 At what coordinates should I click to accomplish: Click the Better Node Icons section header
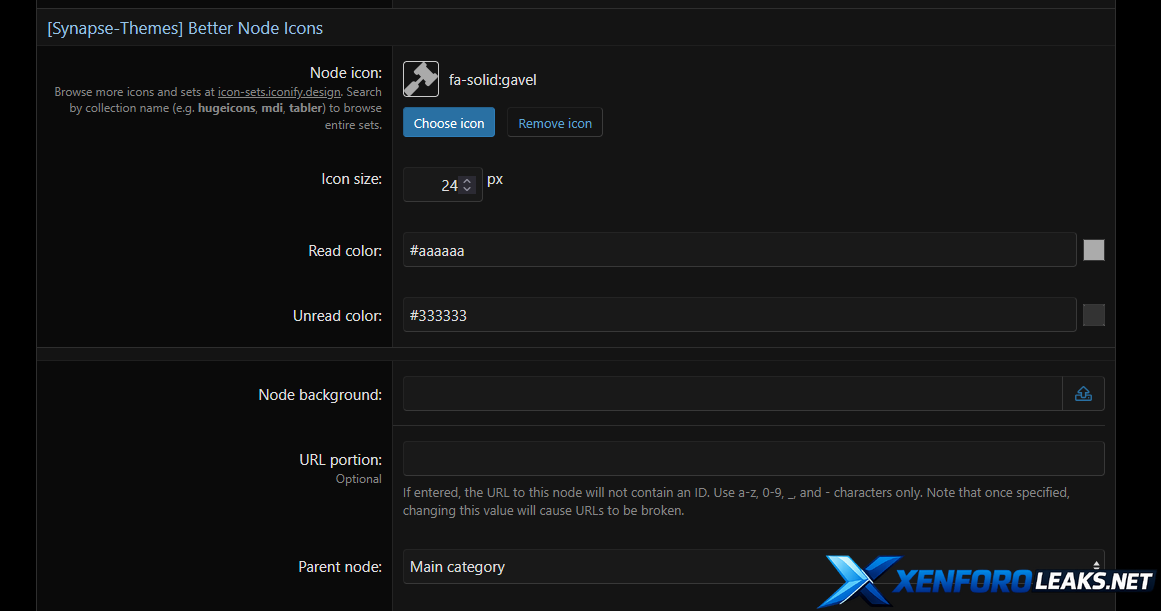[185, 28]
